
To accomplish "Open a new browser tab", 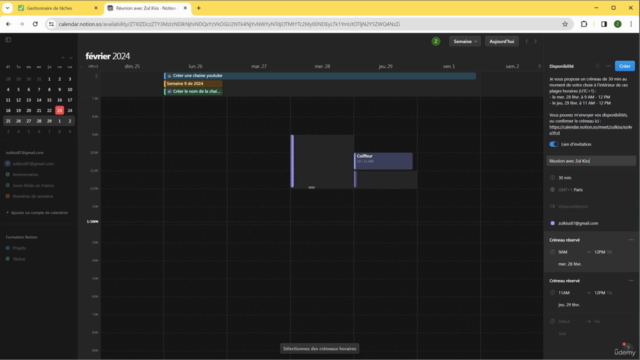I will click(x=199, y=8).
